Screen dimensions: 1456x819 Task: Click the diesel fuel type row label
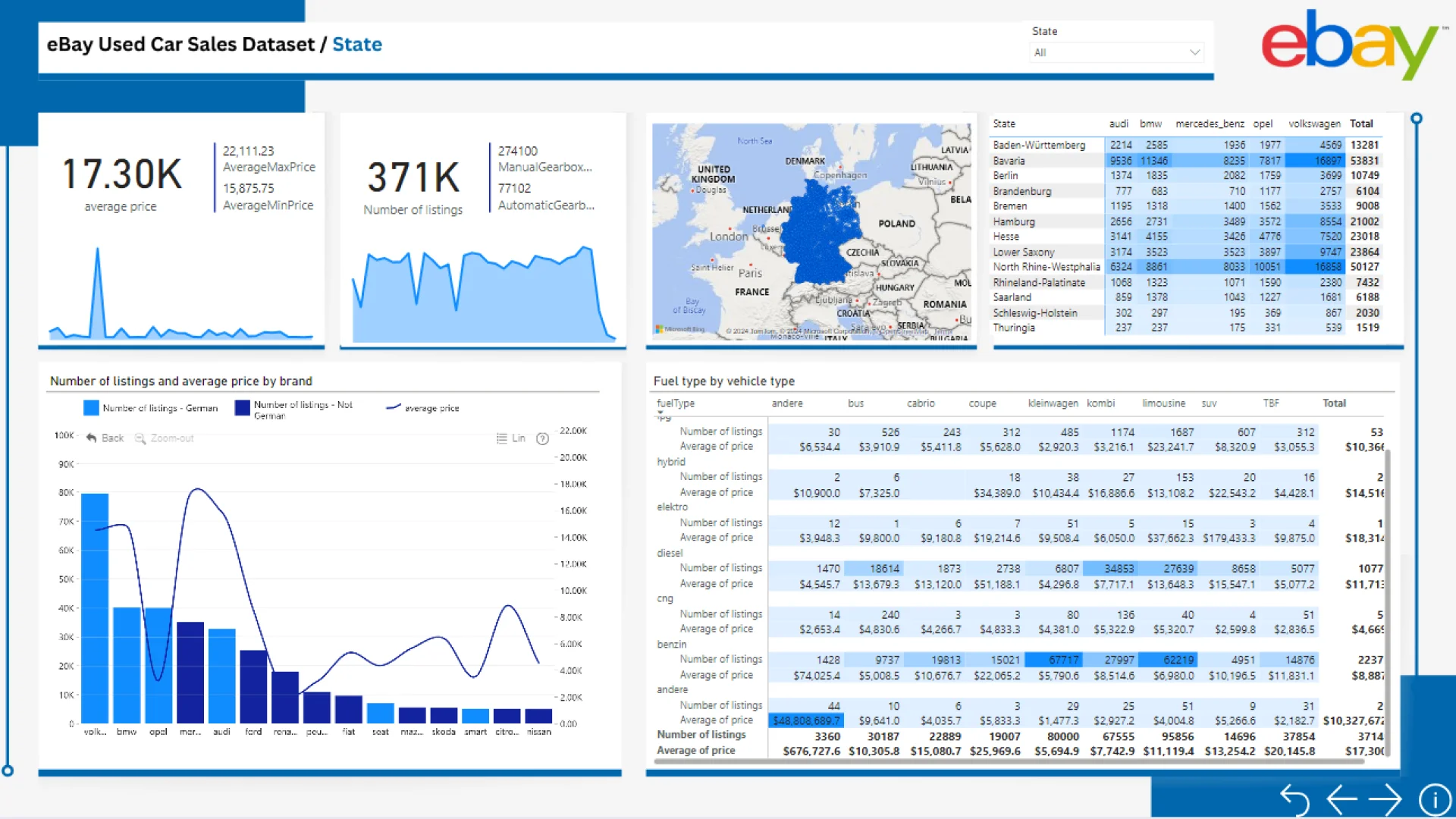(670, 553)
